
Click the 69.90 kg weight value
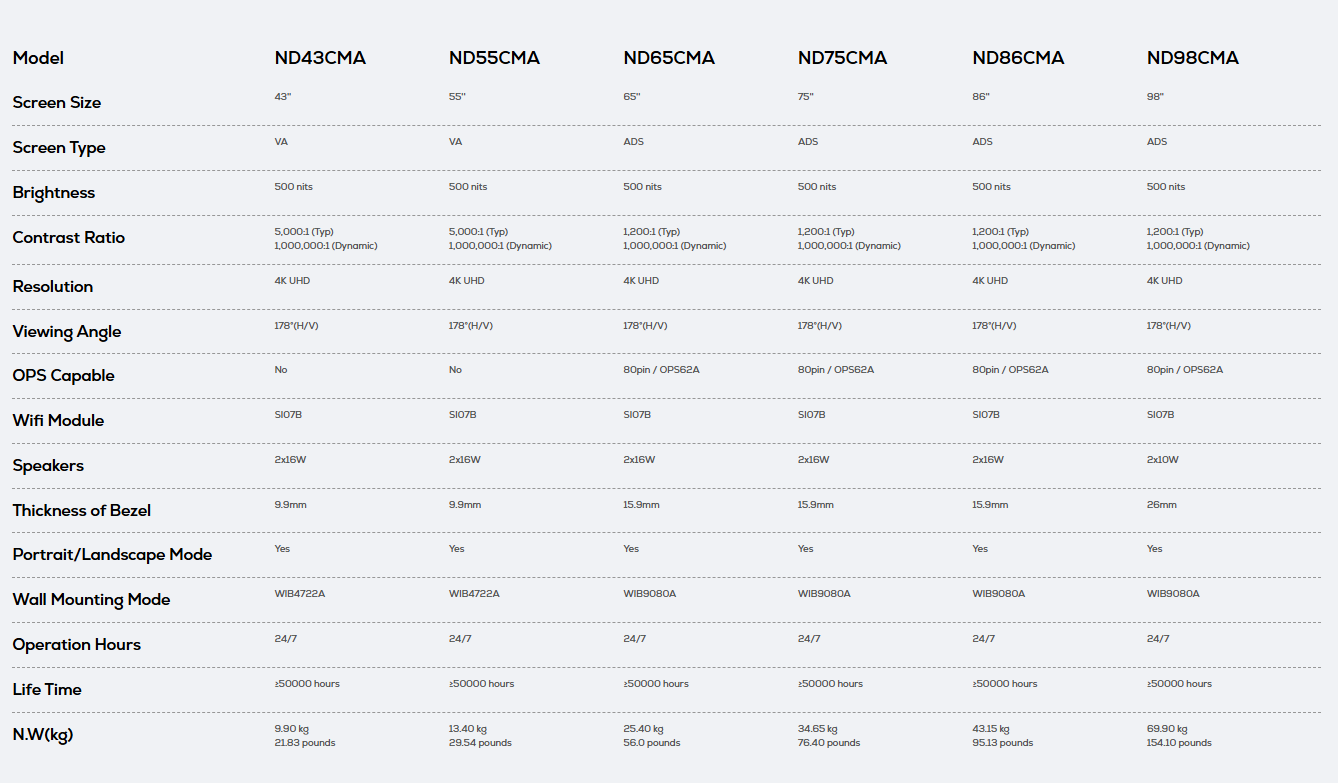click(x=1166, y=729)
